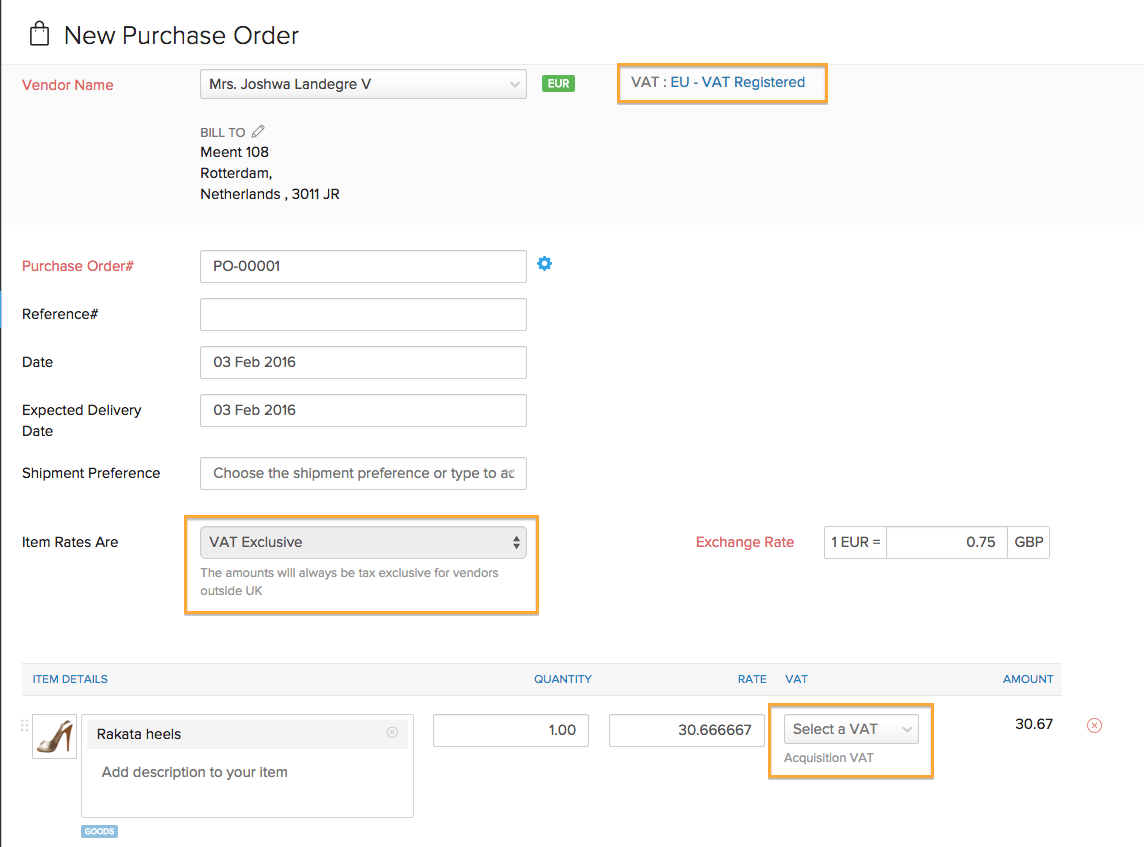1144x847 pixels.
Task: Edit the exchange rate value 0.75
Action: click(945, 542)
